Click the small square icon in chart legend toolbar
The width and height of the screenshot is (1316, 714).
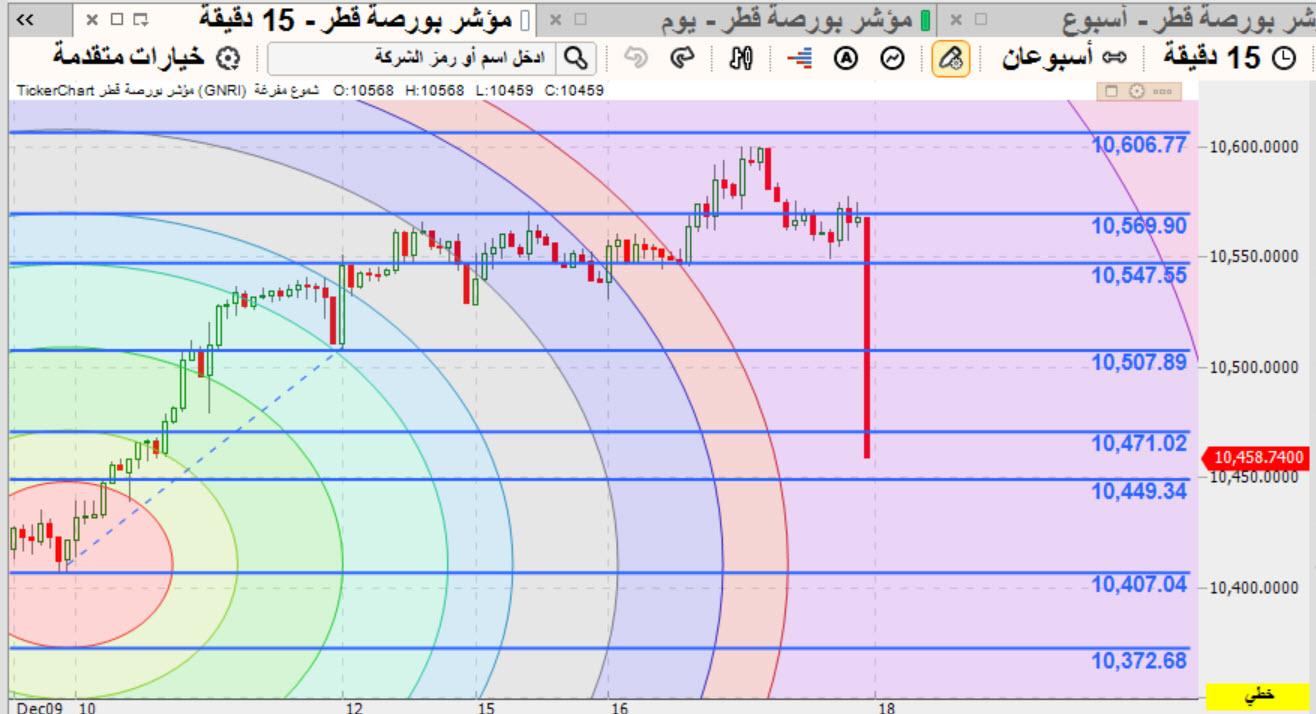pyautogui.click(x=1110, y=91)
